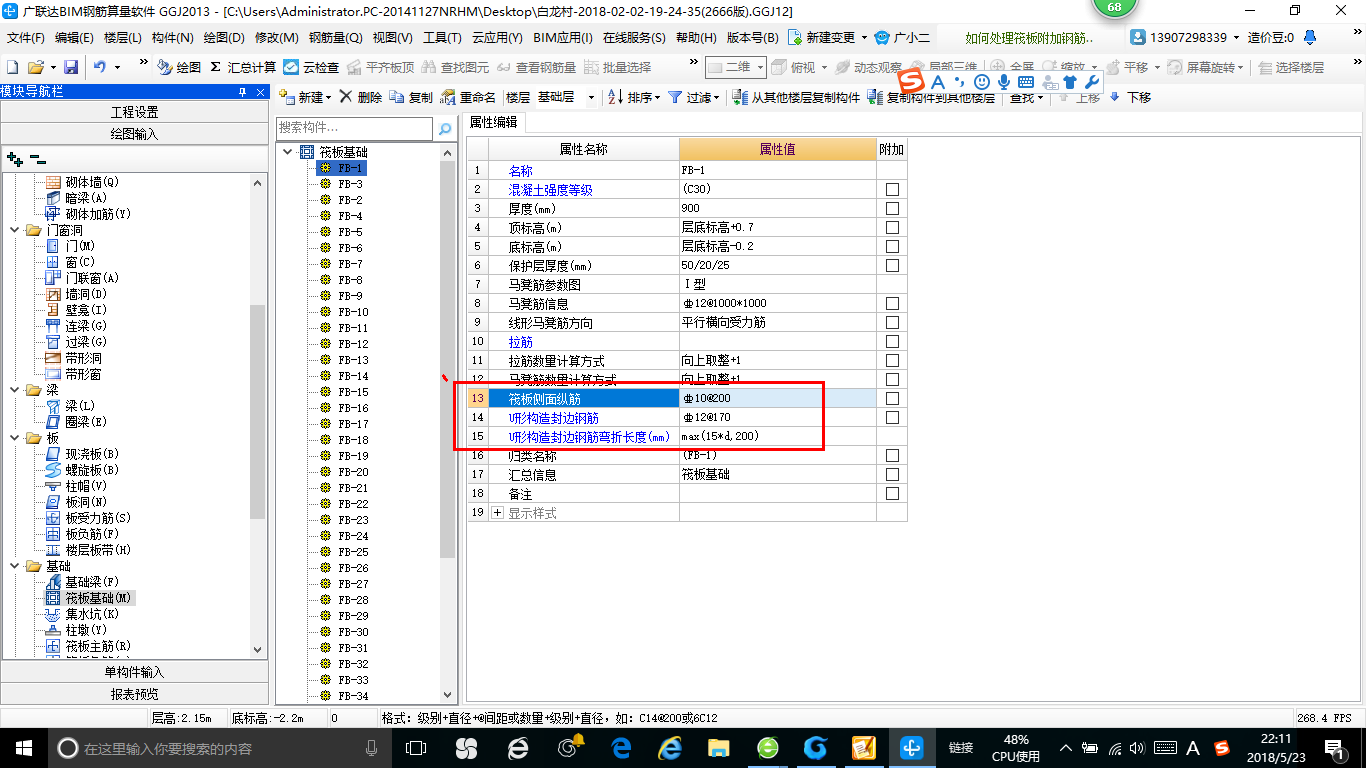Screen dimensions: 1366x768
Task: Click the 下移 move down button
Action: click(x=1130, y=97)
